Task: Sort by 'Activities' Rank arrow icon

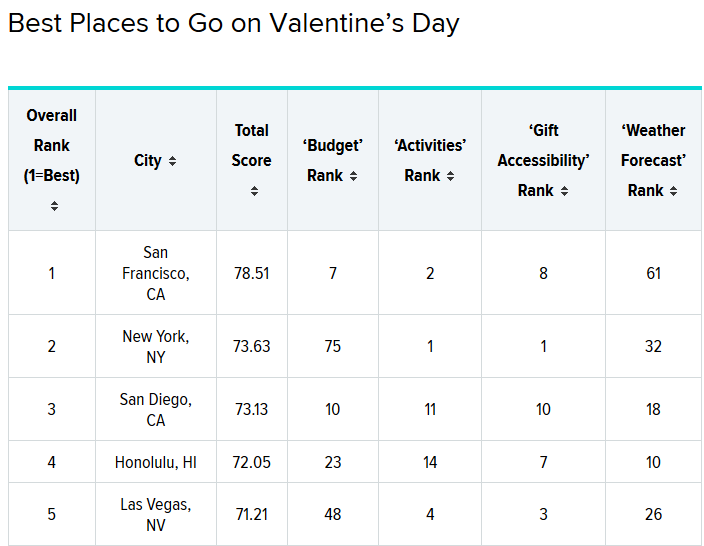Action: (x=451, y=176)
